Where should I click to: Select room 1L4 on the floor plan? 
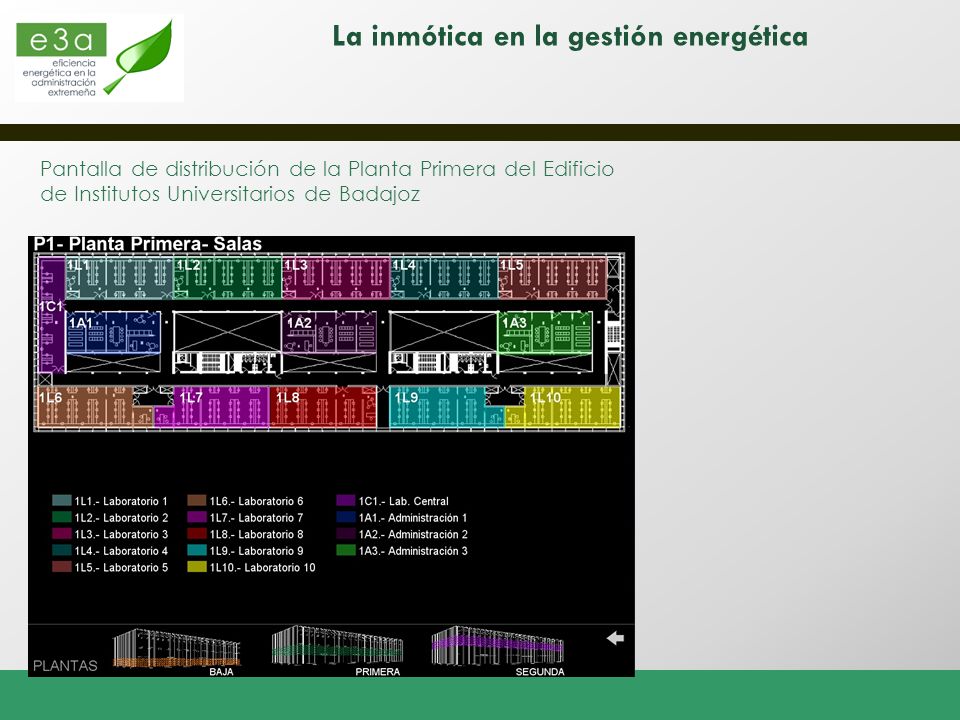point(444,278)
